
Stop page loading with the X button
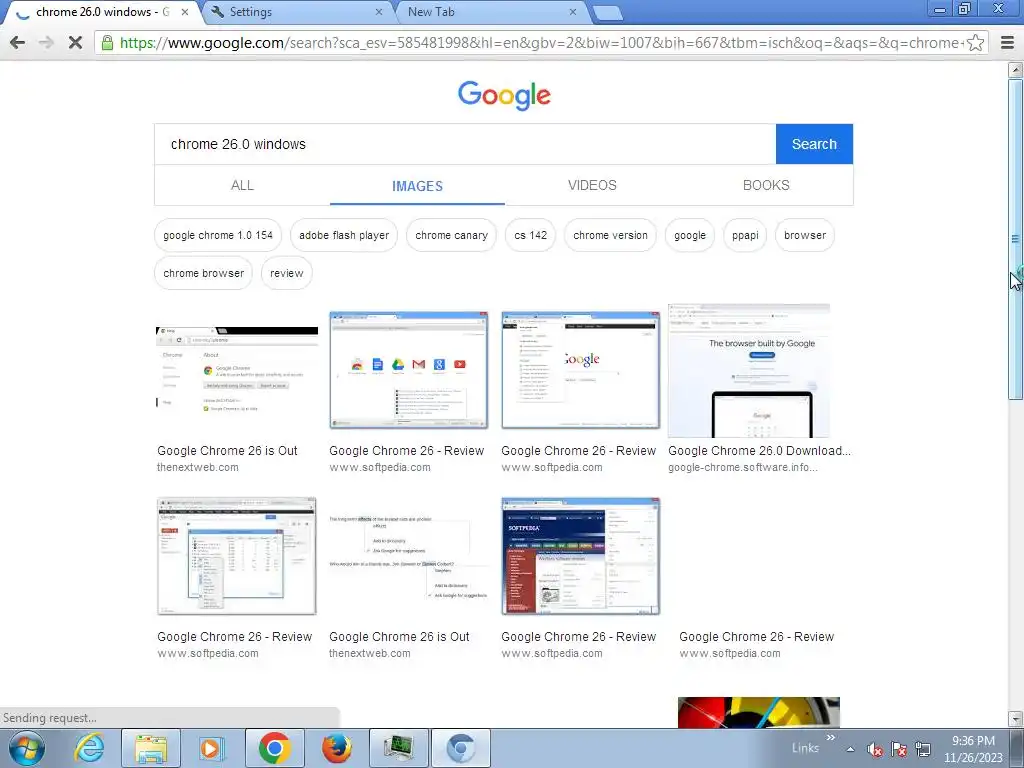pyautogui.click(x=75, y=43)
